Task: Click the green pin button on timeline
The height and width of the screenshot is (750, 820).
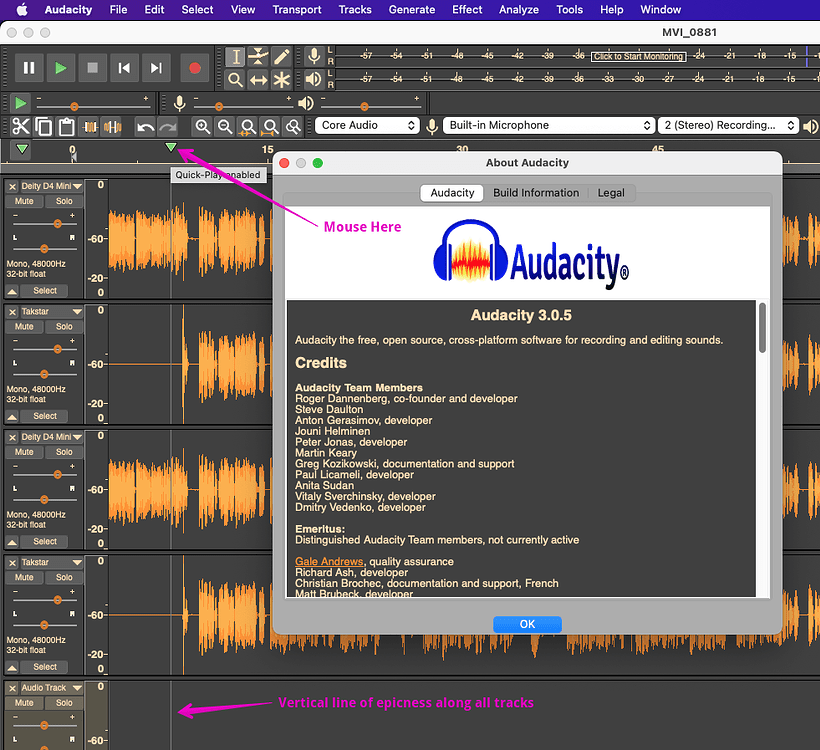Action: 22,150
